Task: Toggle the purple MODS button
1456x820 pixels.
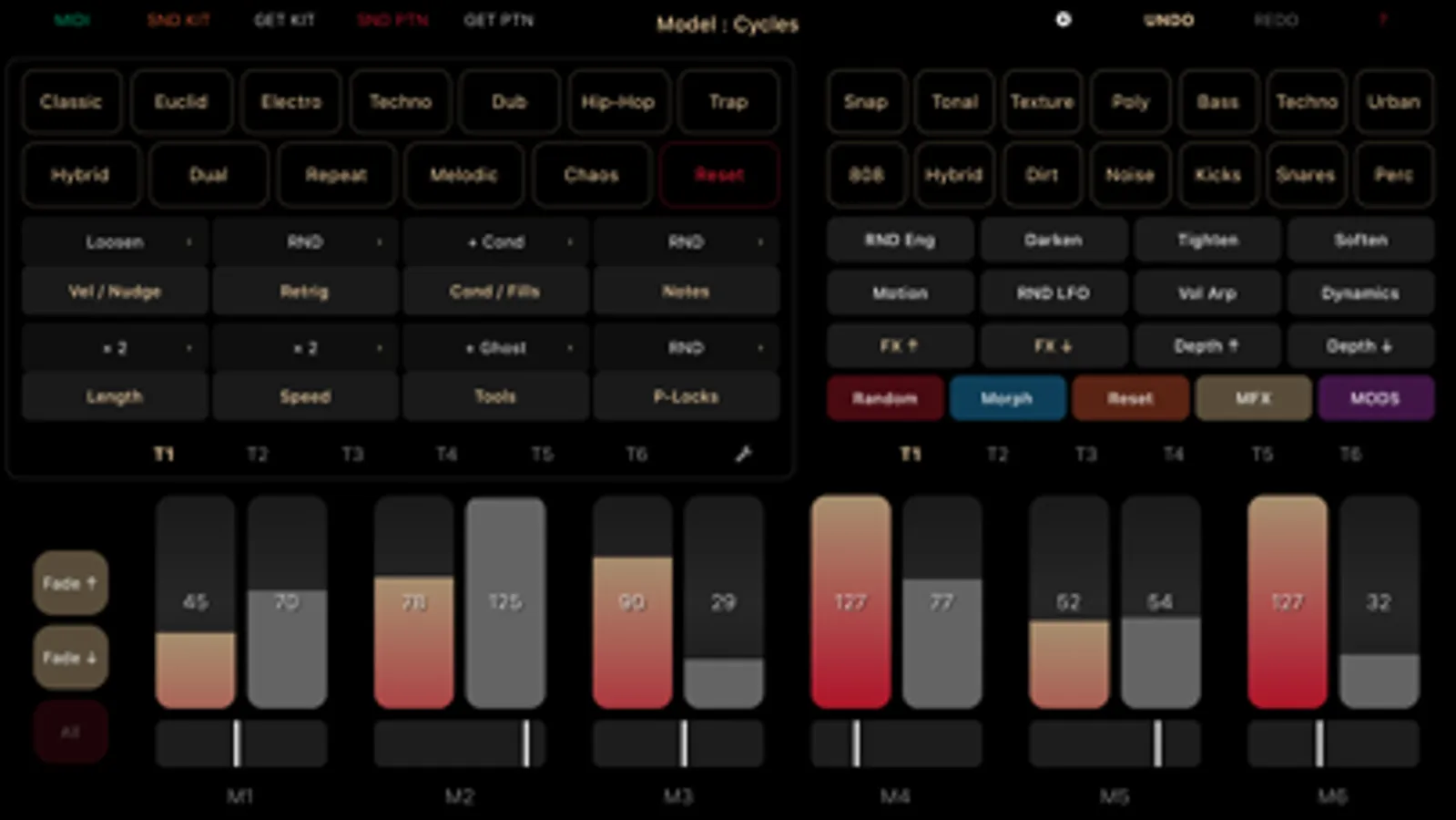Action: (x=1375, y=398)
